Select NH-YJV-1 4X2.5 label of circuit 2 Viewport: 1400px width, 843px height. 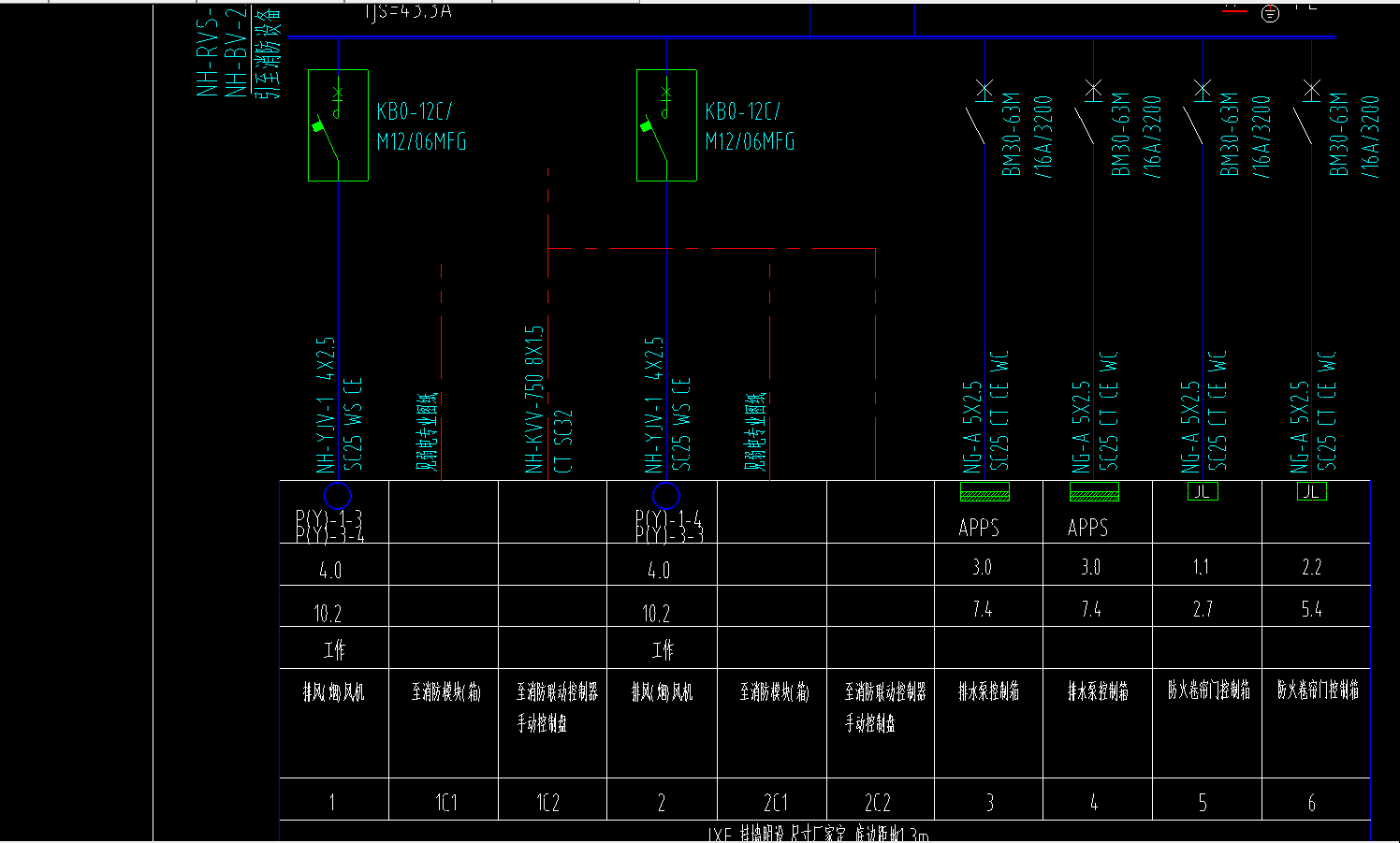[653, 405]
